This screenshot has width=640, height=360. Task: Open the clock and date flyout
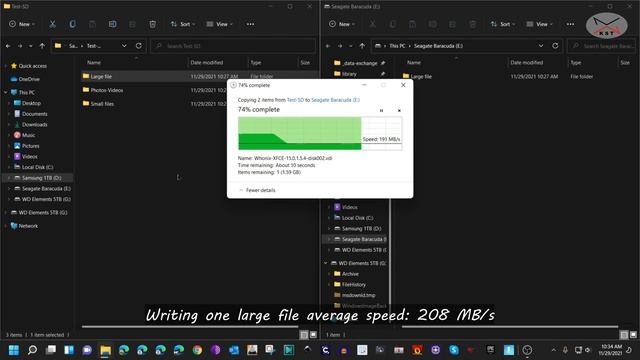(x=611, y=350)
